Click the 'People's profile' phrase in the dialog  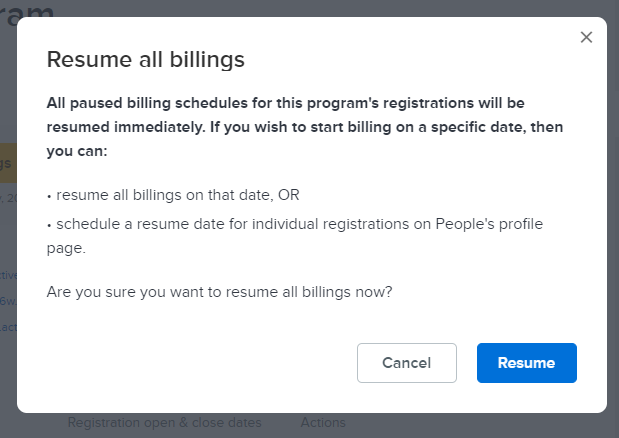[489, 224]
